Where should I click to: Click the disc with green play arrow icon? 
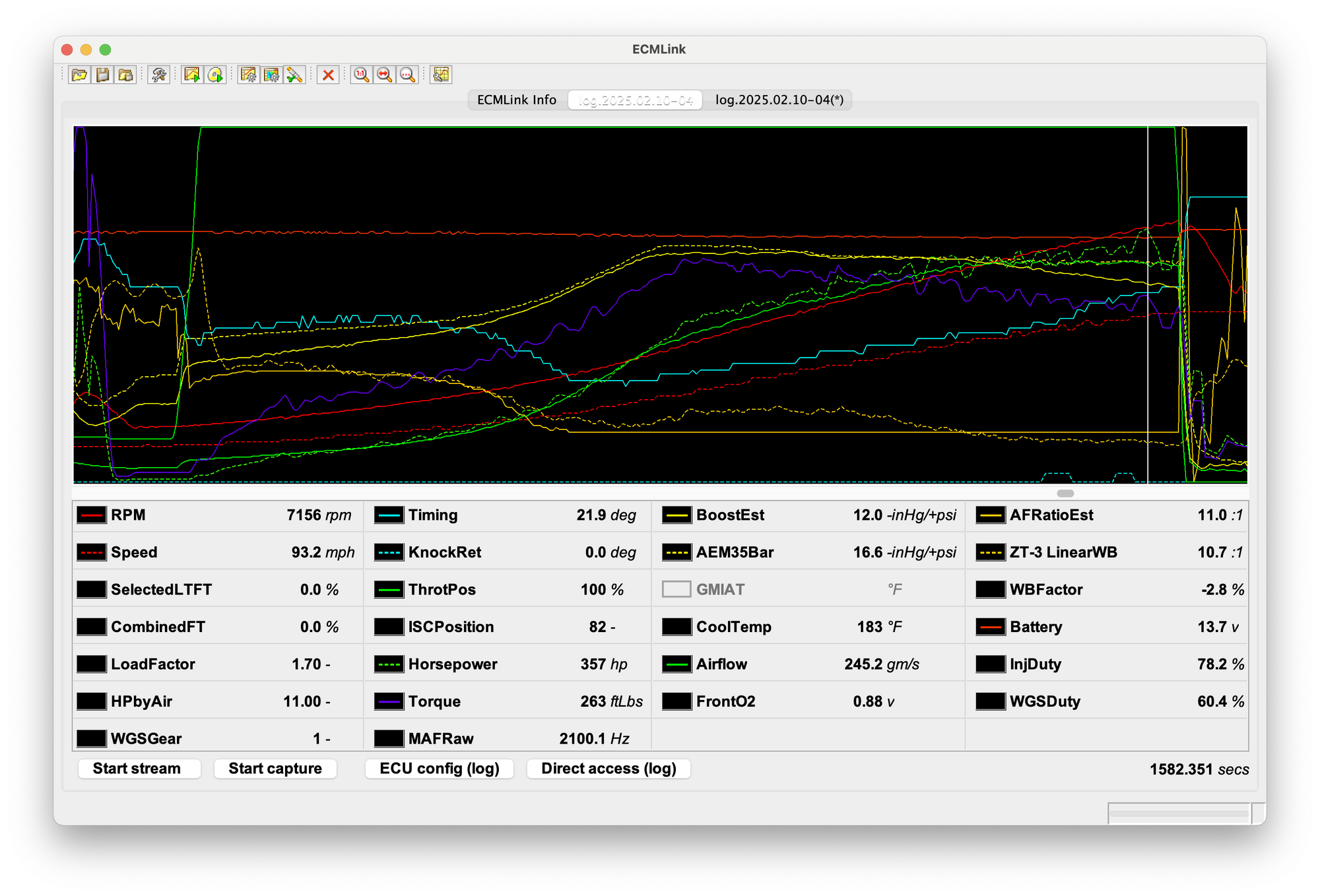pyautogui.click(x=215, y=75)
